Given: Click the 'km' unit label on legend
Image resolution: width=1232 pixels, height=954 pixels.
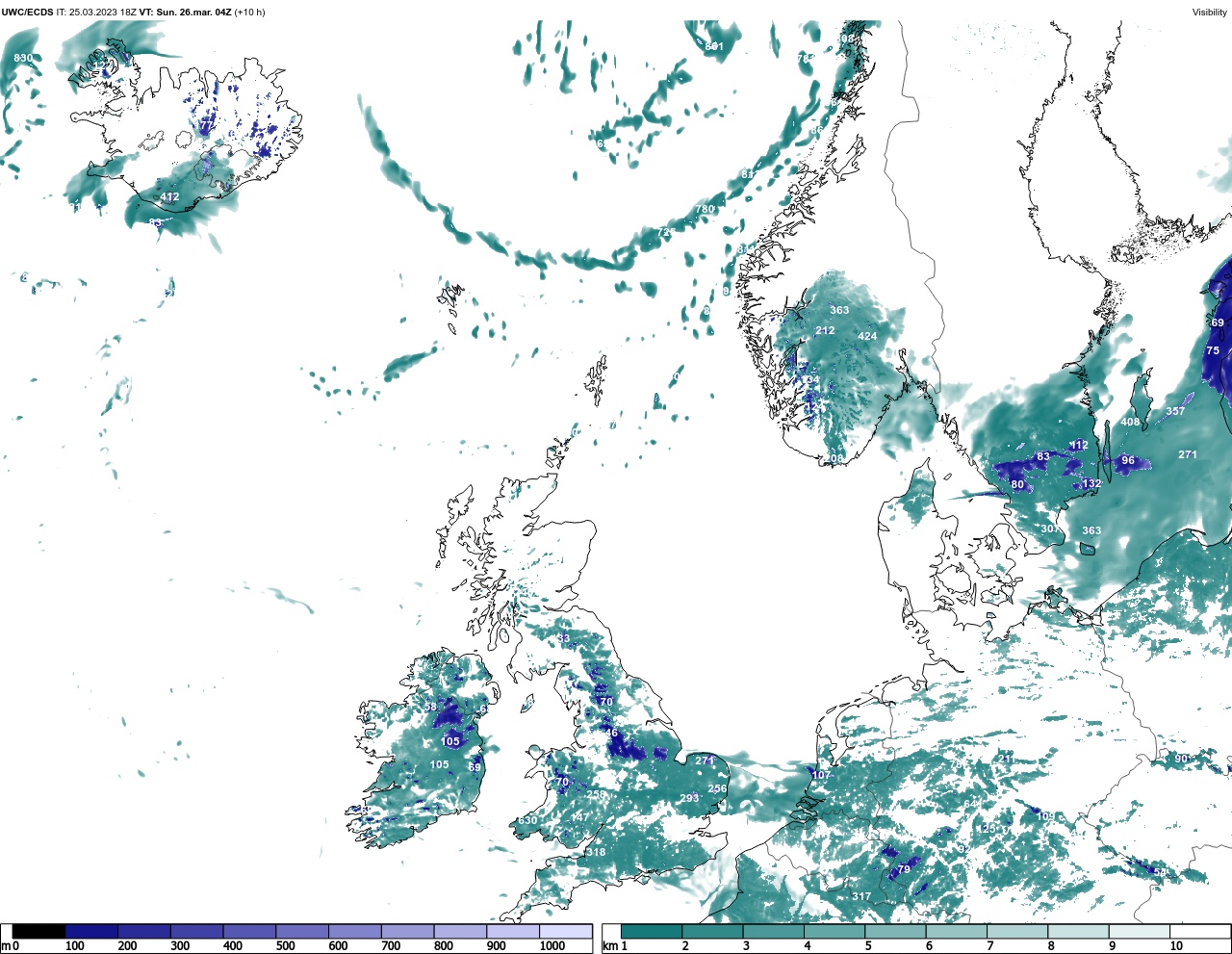Looking at the screenshot, I should (609, 946).
